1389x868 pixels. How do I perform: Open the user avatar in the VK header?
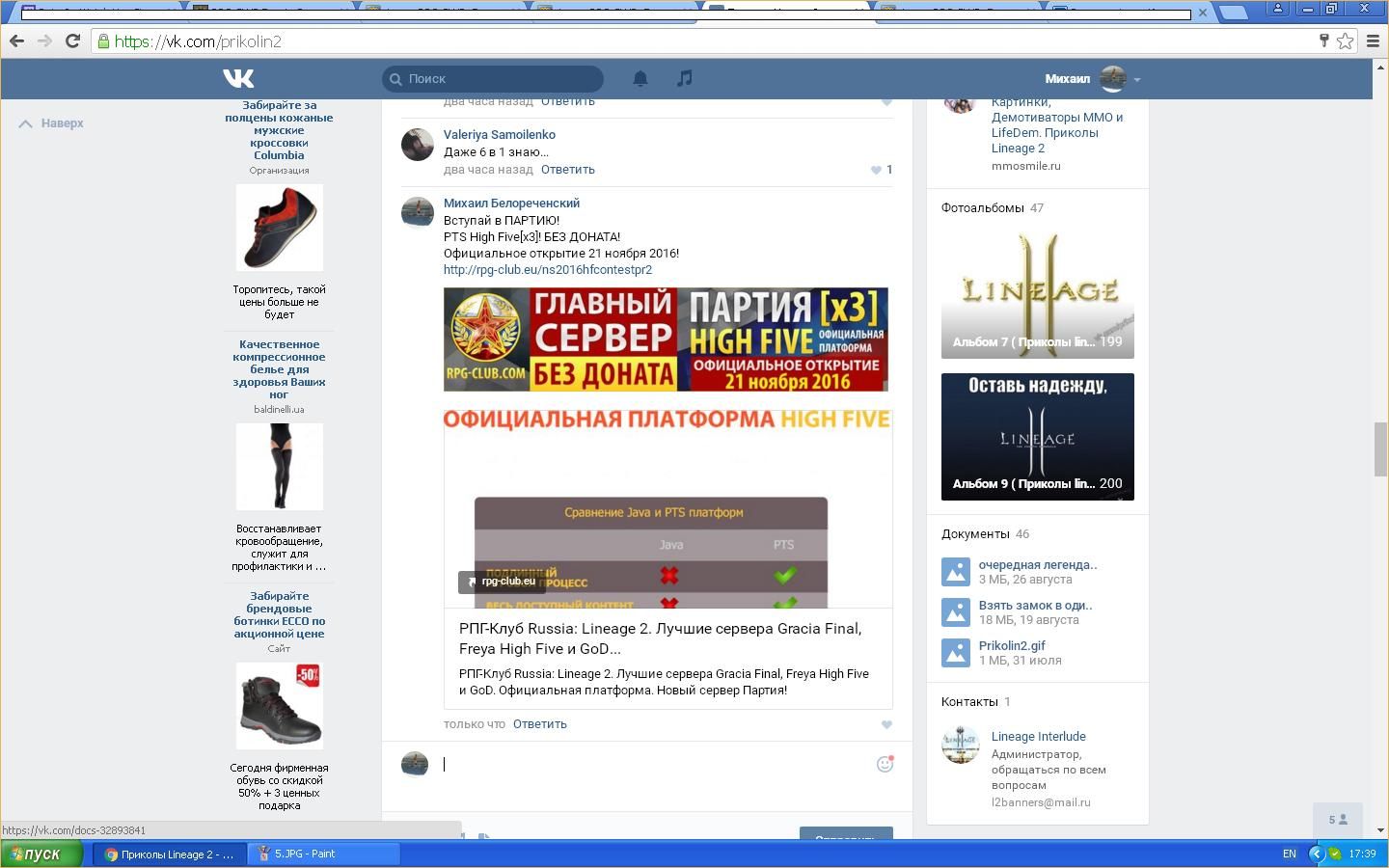pos(1113,79)
